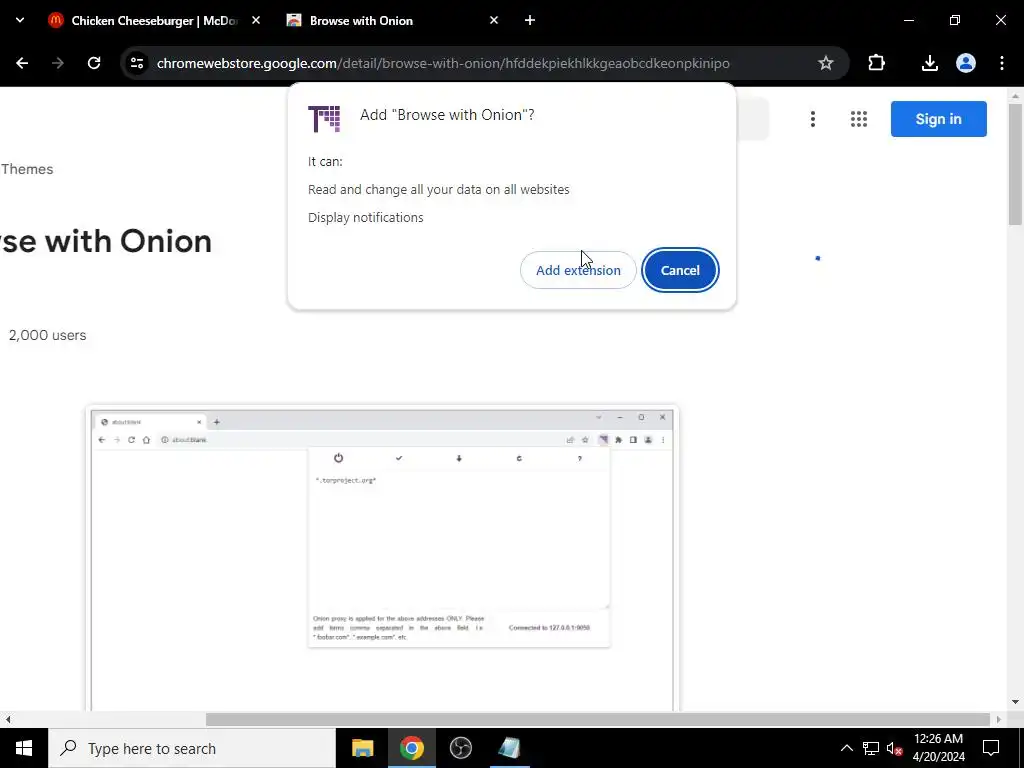Click the scroll down arrow of vertical scrollbar
This screenshot has width=1024, height=768.
pos(1015,702)
